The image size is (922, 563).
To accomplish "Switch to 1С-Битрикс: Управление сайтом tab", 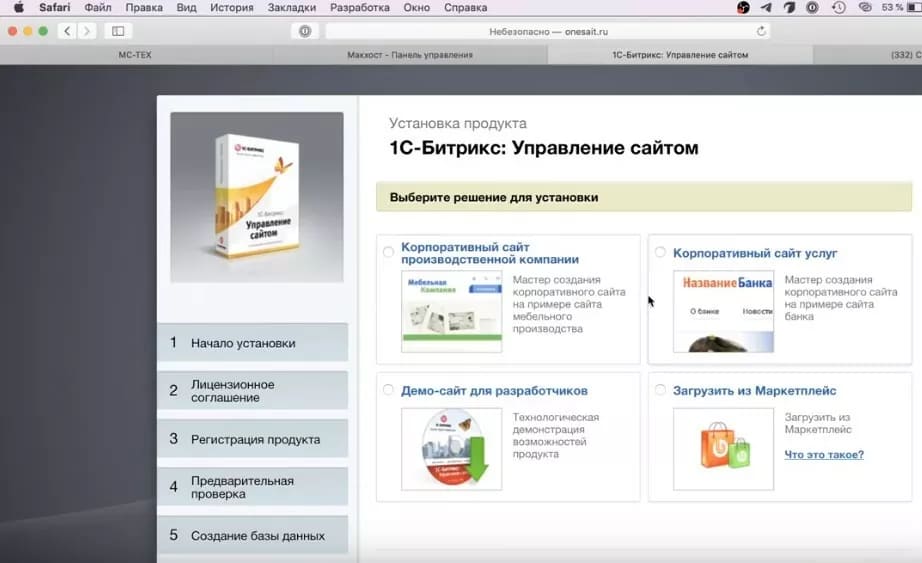I will pos(680,55).
